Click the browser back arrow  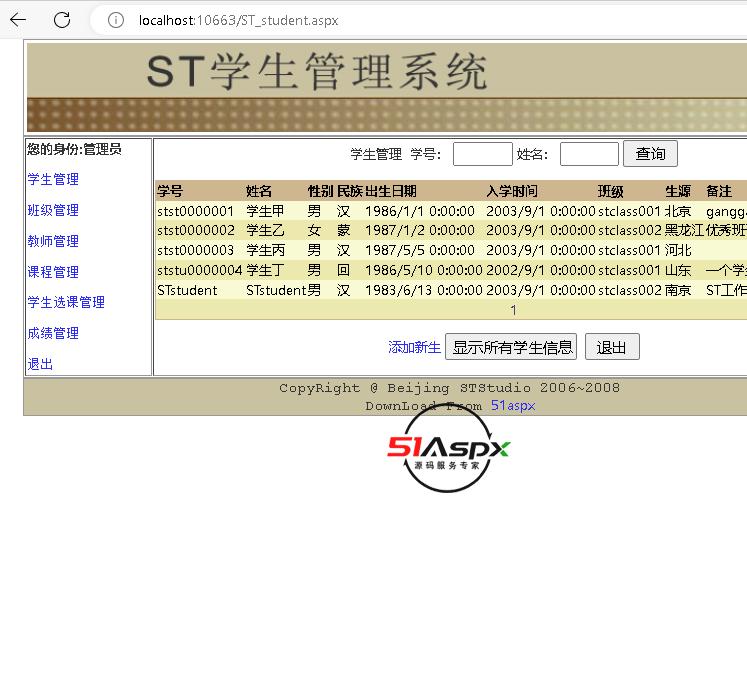point(18,20)
